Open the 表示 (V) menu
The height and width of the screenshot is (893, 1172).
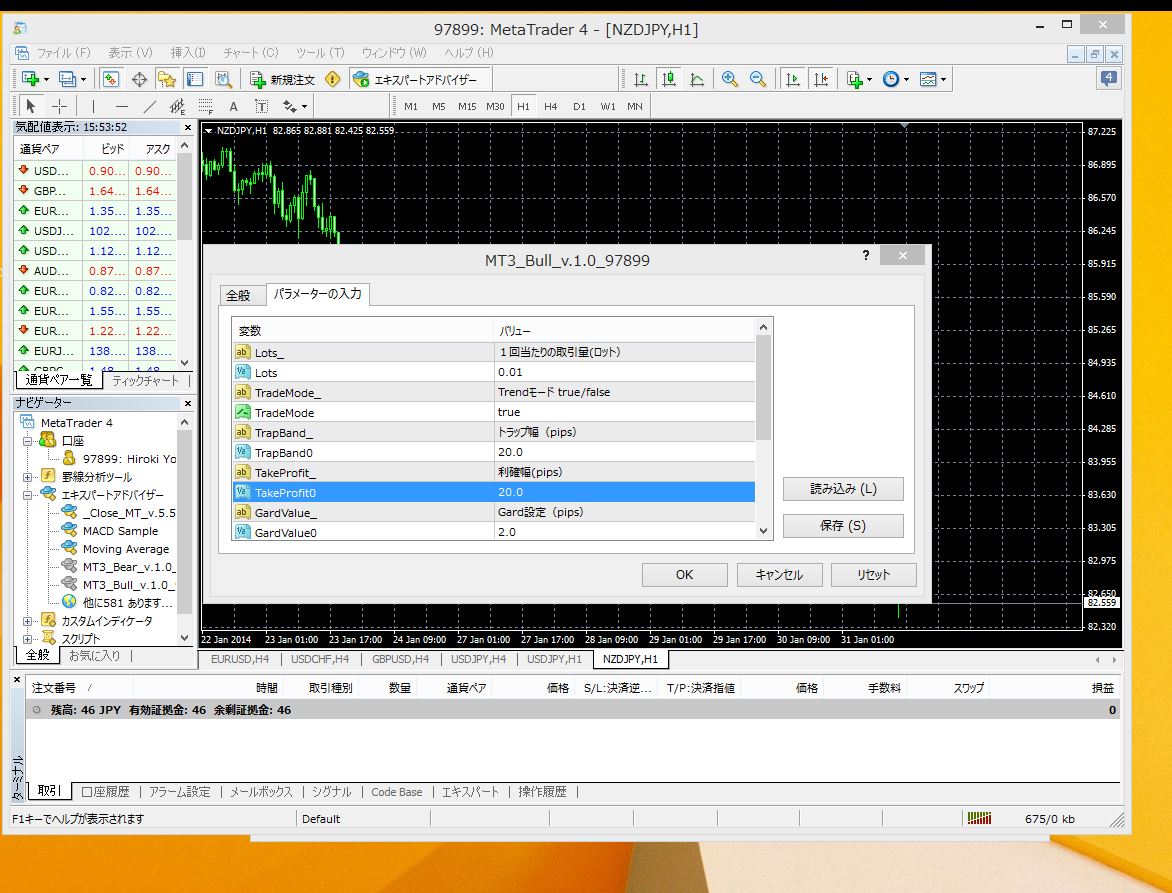coord(130,53)
